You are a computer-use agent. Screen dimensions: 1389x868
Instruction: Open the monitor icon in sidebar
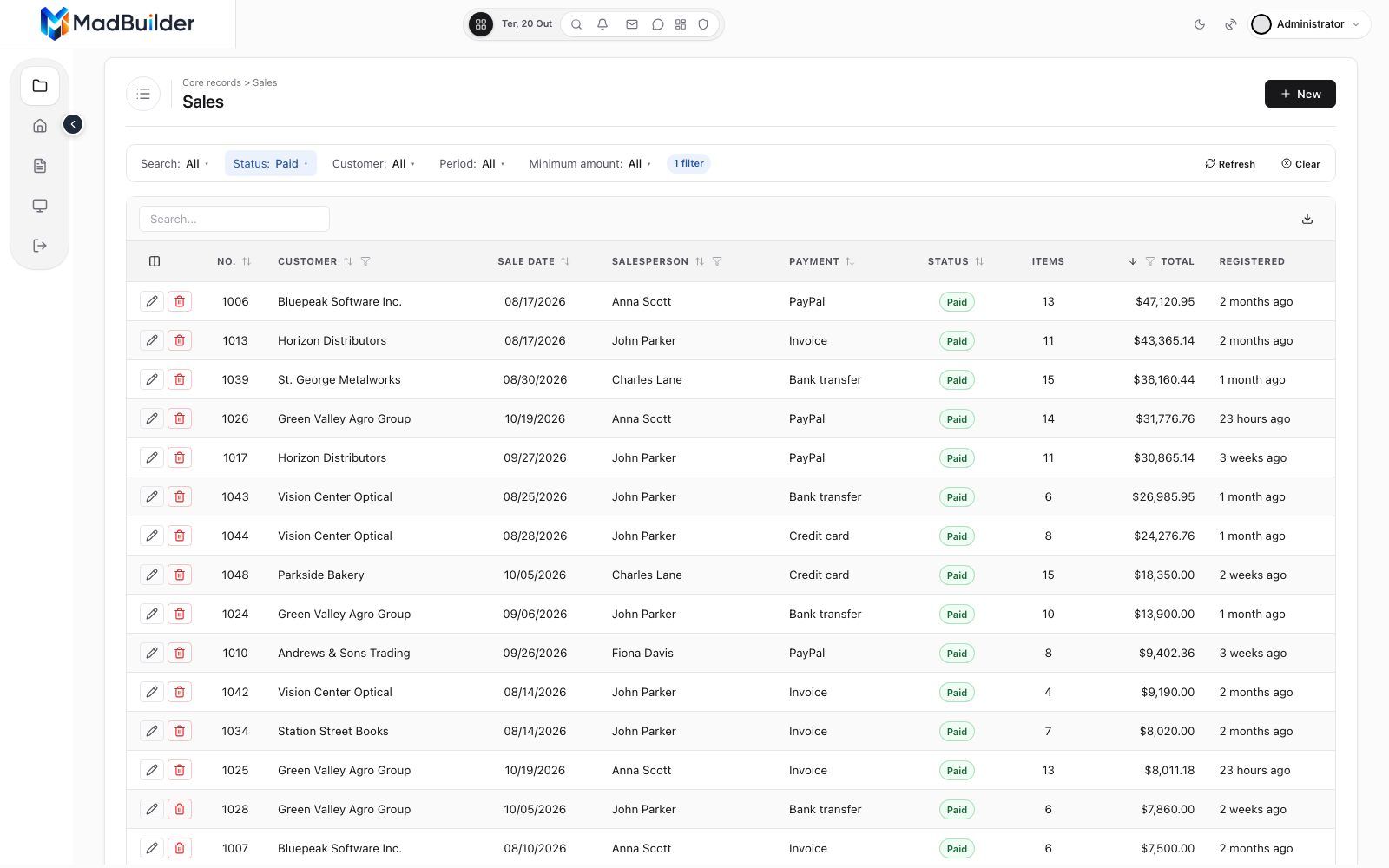40,206
